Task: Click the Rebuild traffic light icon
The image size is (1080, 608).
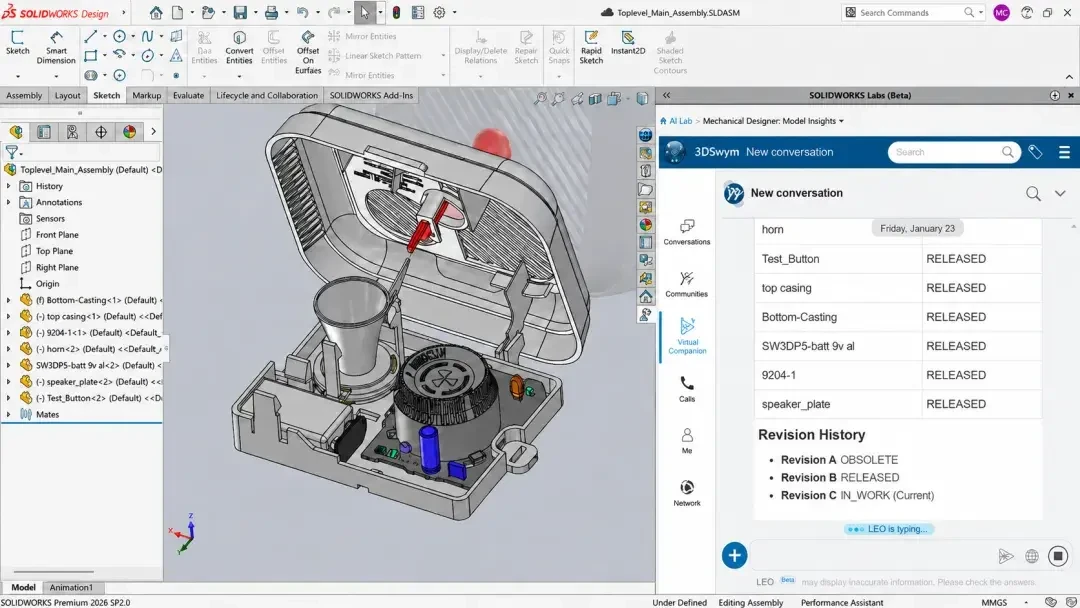Action: coord(397,12)
